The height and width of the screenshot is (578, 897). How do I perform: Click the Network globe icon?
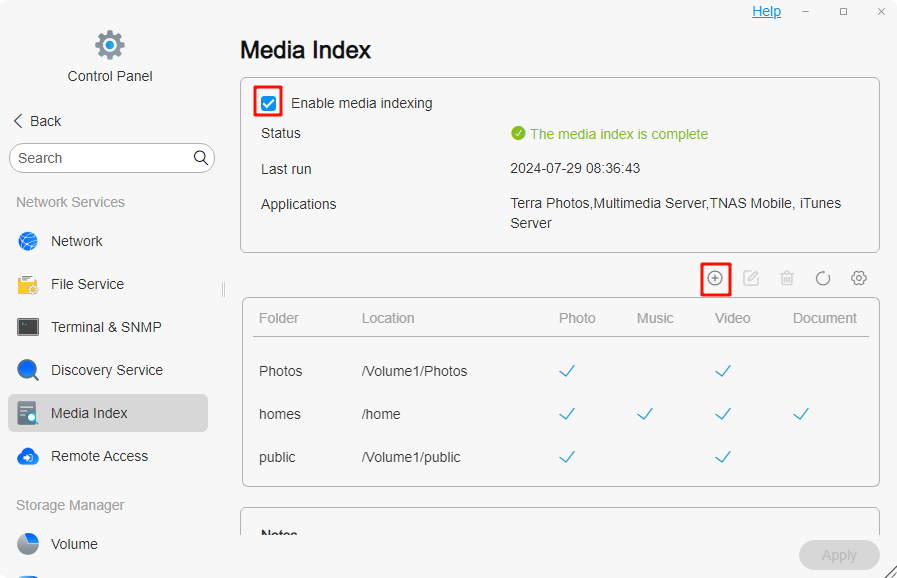point(28,241)
